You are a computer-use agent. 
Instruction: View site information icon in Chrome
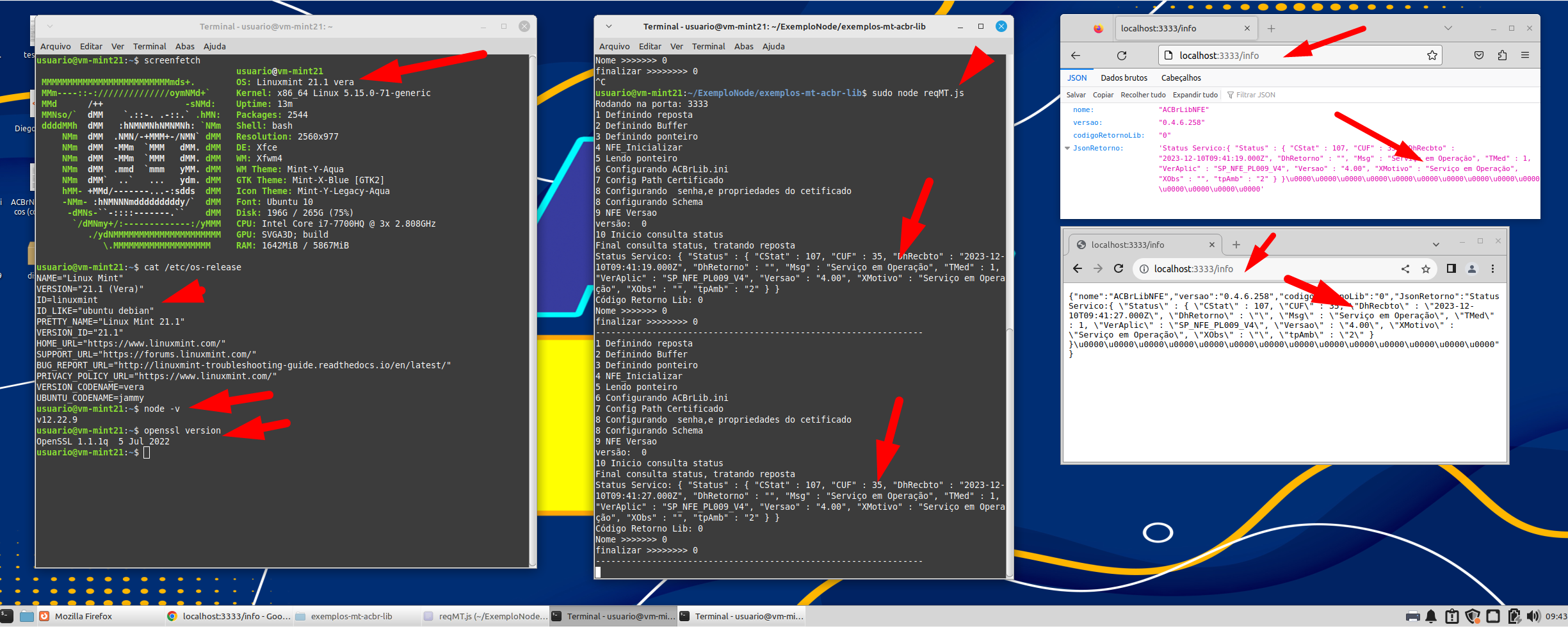coord(1144,269)
